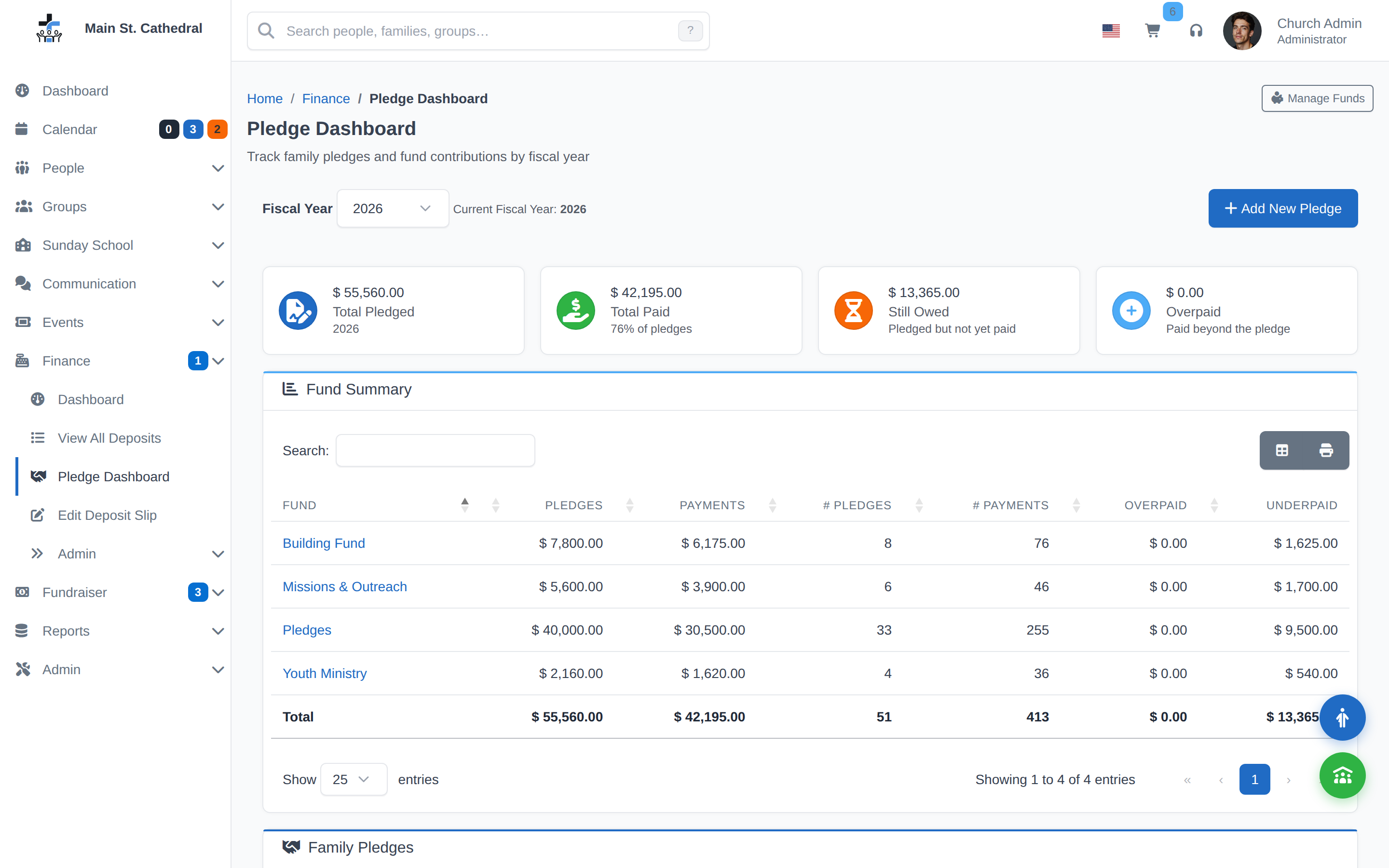Expand the Communication sidebar menu
The width and height of the screenshot is (1389, 868).
115,284
